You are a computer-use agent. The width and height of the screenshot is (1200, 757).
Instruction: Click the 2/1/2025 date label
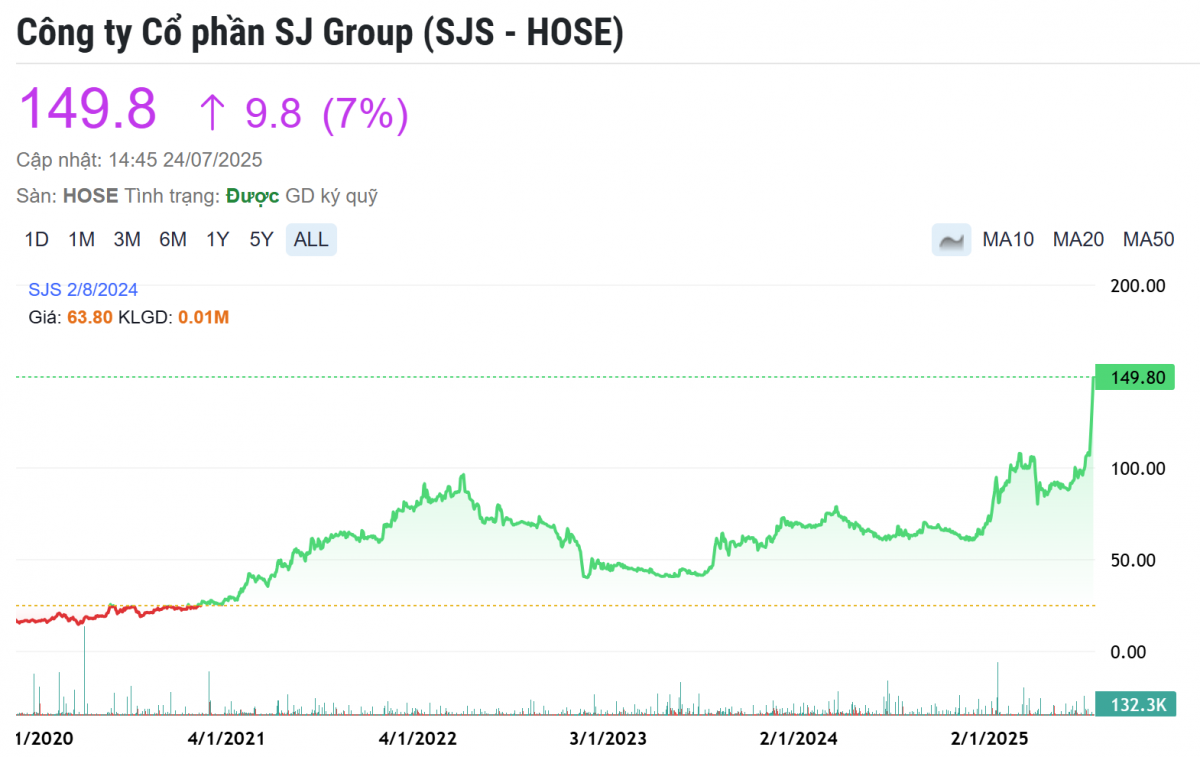(990, 739)
